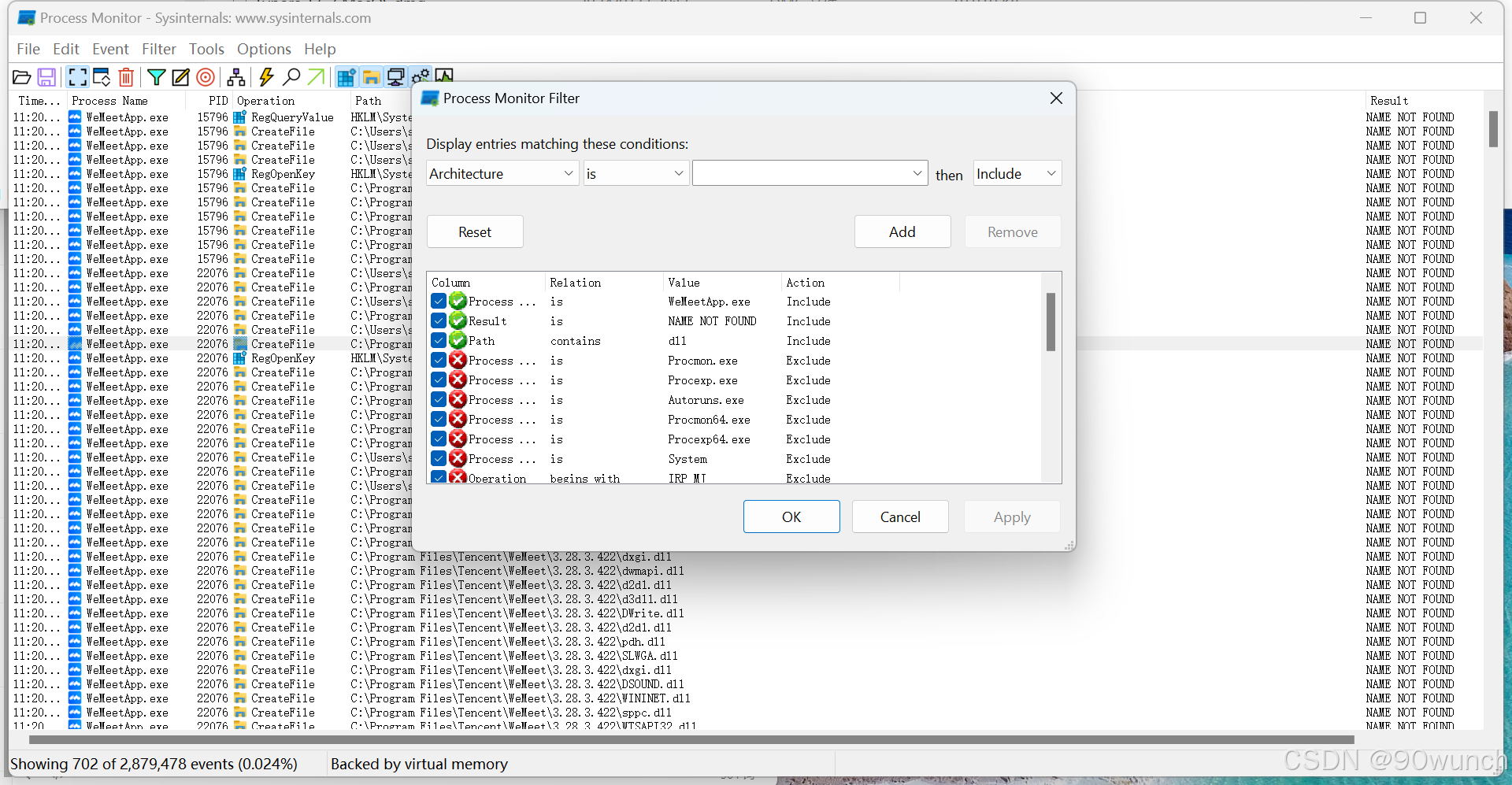Image resolution: width=1512 pixels, height=785 pixels.
Task: Click the Exclude icon of the System filter
Action: pyautogui.click(x=458, y=459)
